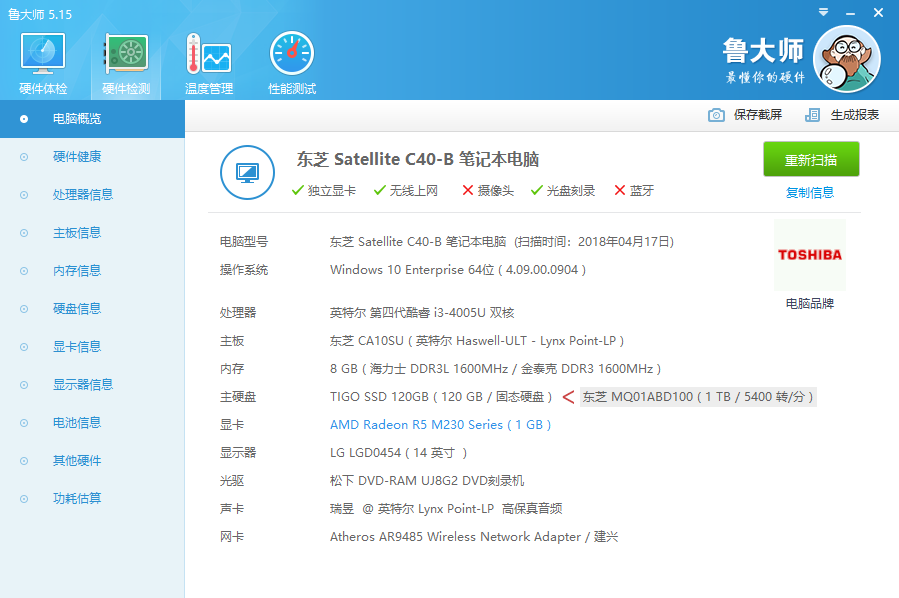This screenshot has height=598, width=899.
Task: Open the title bar dropdown menu arrow
Action: pos(822,12)
